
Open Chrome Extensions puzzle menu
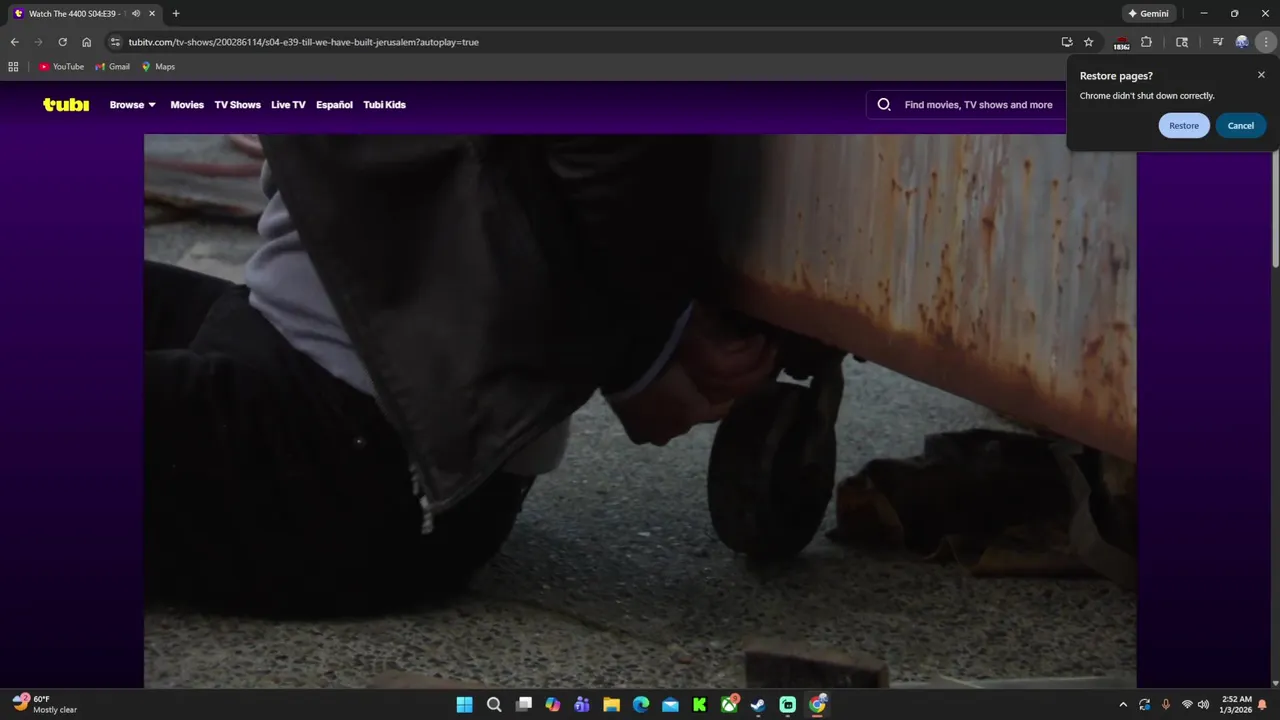[x=1146, y=42]
